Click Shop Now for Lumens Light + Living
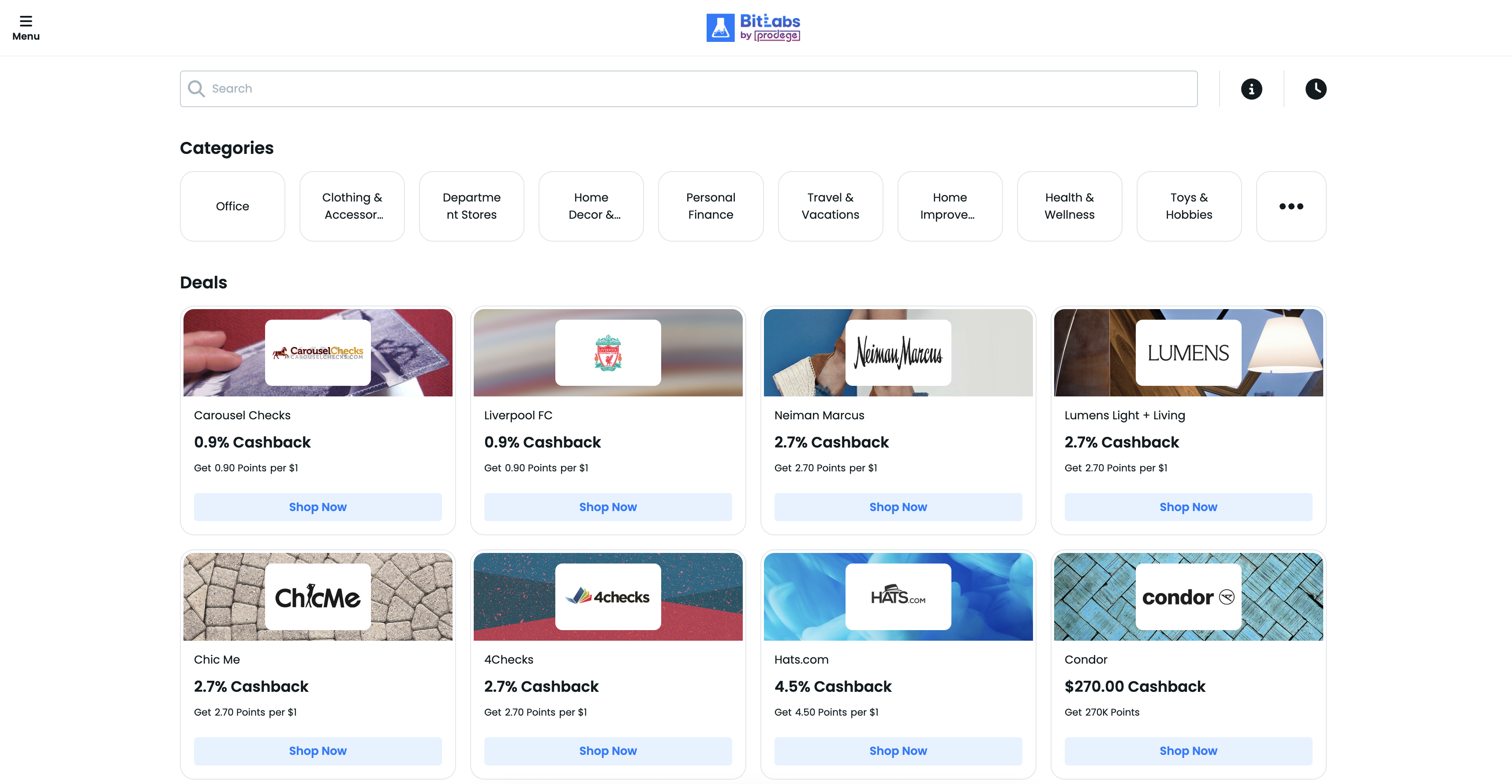Viewport: 1512px width, 784px height. [1188, 507]
